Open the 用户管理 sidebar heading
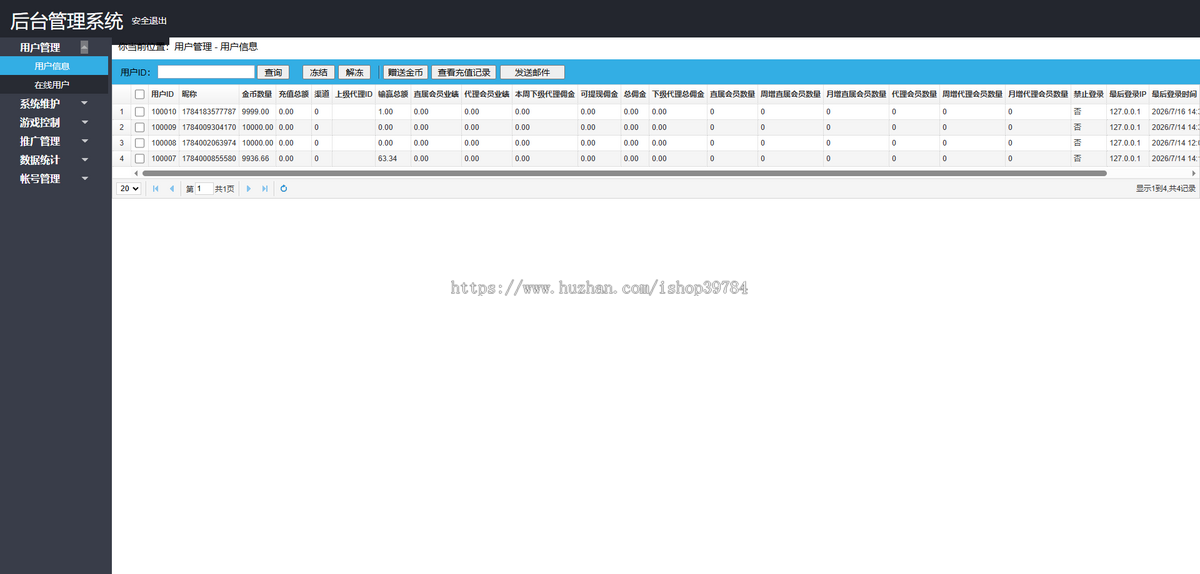Viewport: 1200px width, 574px height. point(40,47)
